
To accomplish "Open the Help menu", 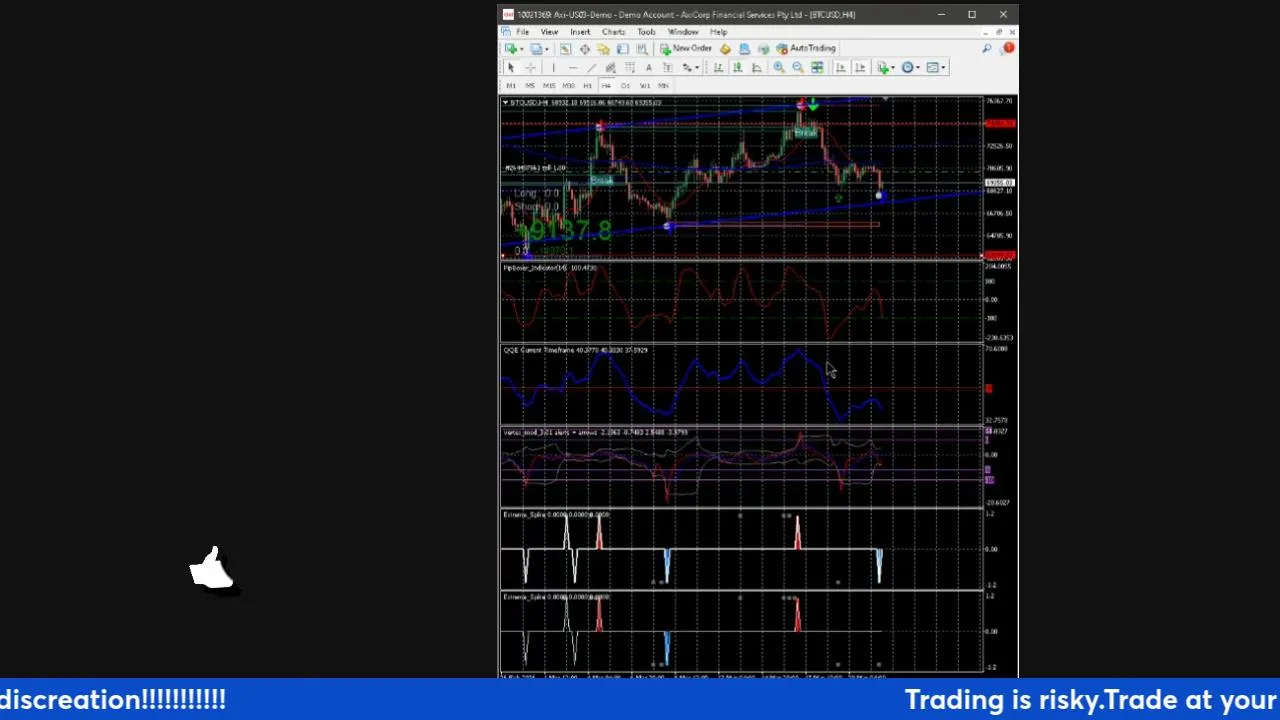I will [x=718, y=32].
